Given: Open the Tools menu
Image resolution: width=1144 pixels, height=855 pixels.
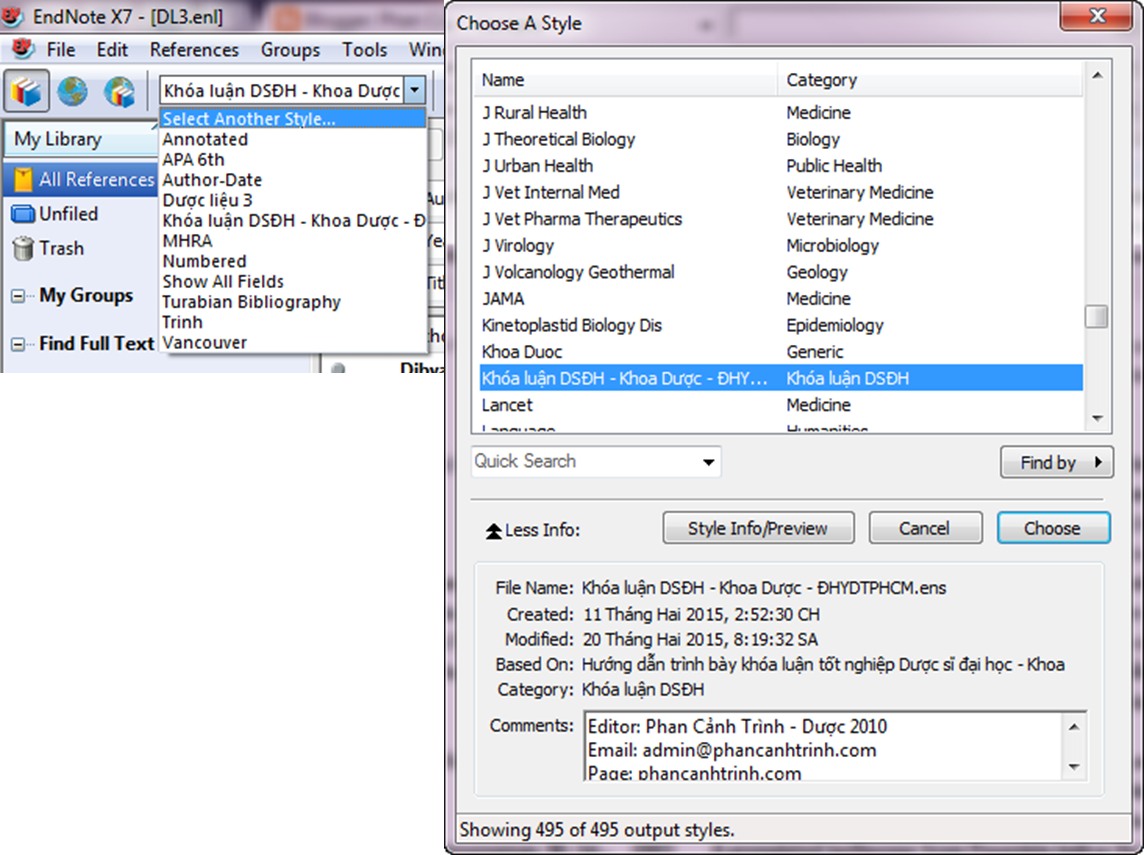Looking at the screenshot, I should coord(365,50).
